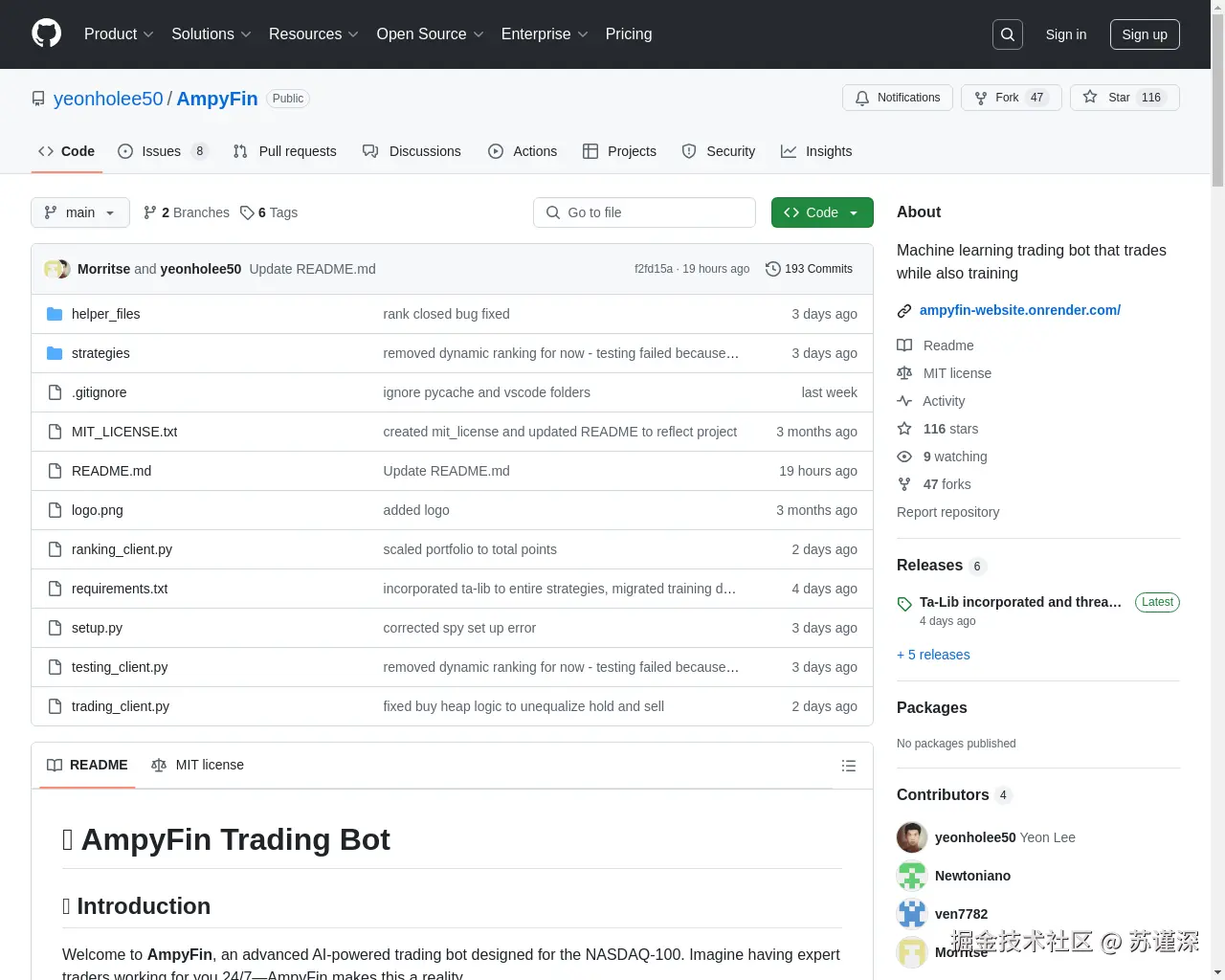Open commit message 'corrected spy set up error'

coord(459,628)
